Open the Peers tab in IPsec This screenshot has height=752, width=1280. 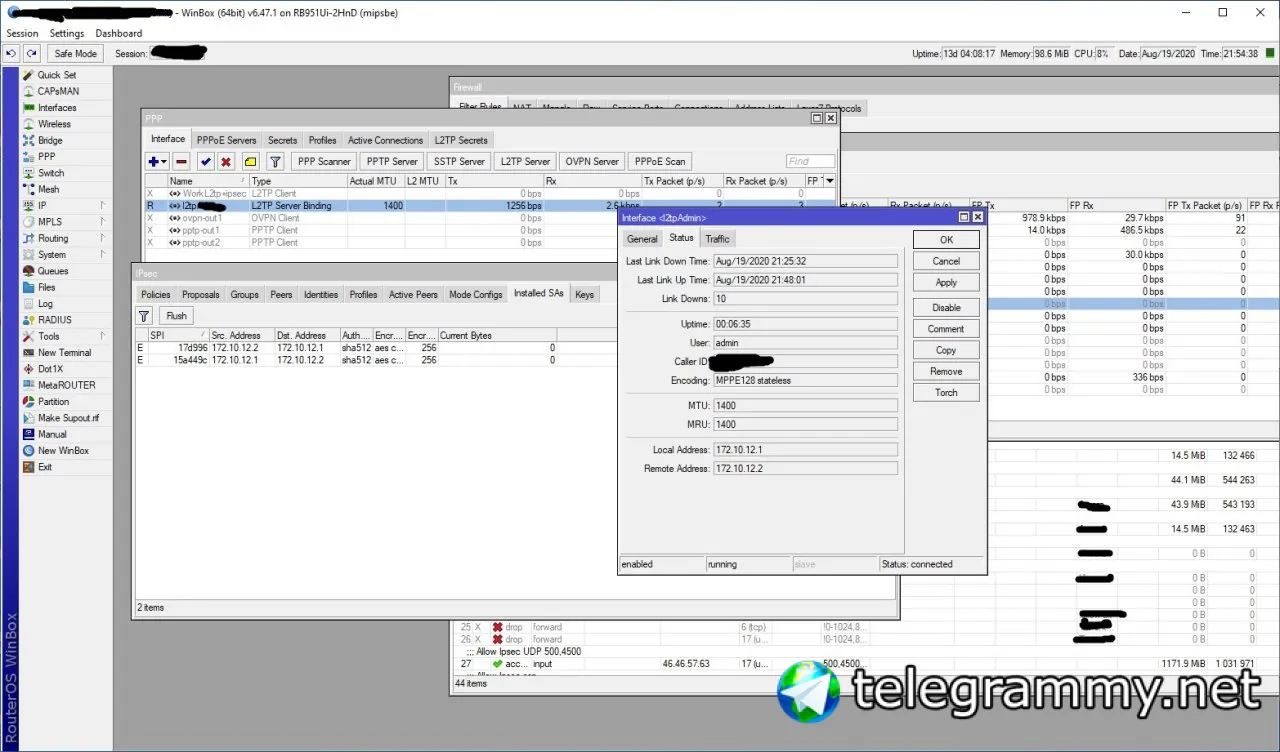281,294
